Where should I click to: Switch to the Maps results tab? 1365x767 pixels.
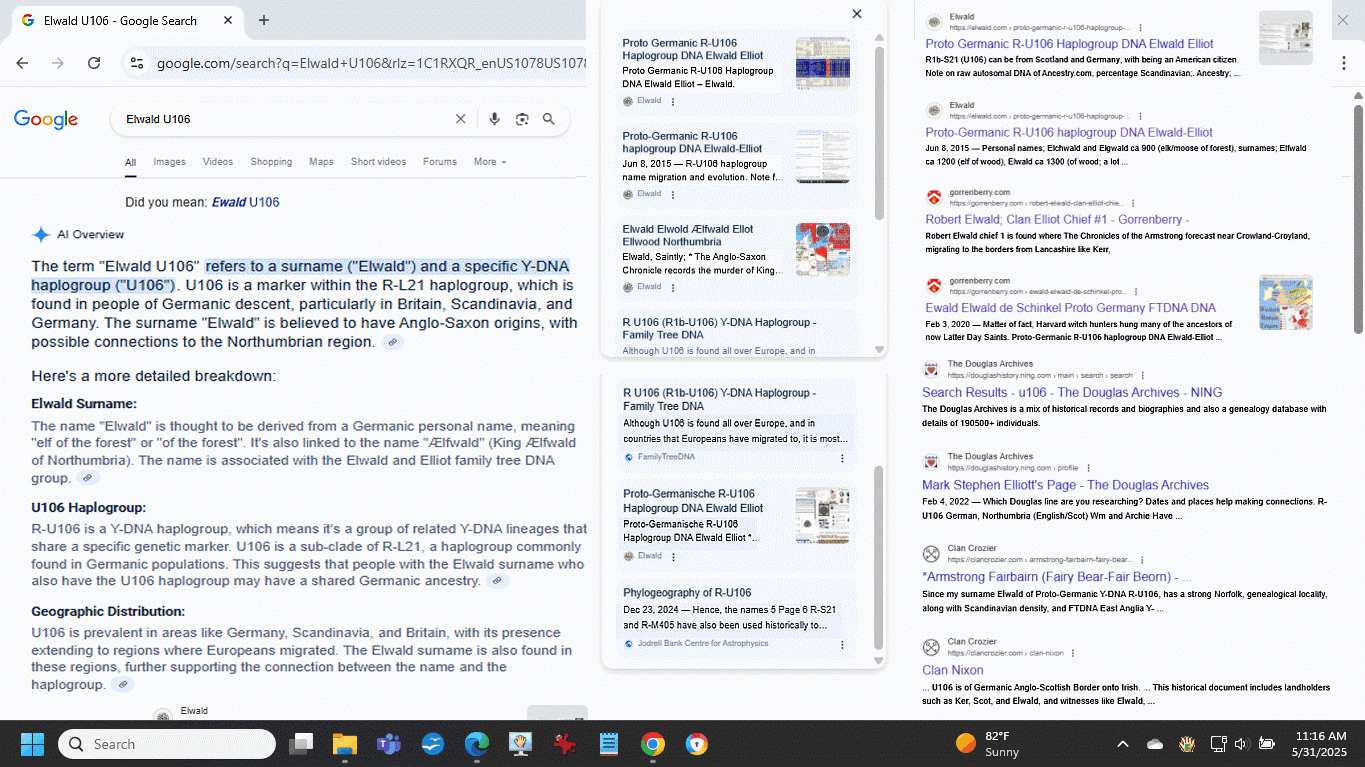pos(321,162)
